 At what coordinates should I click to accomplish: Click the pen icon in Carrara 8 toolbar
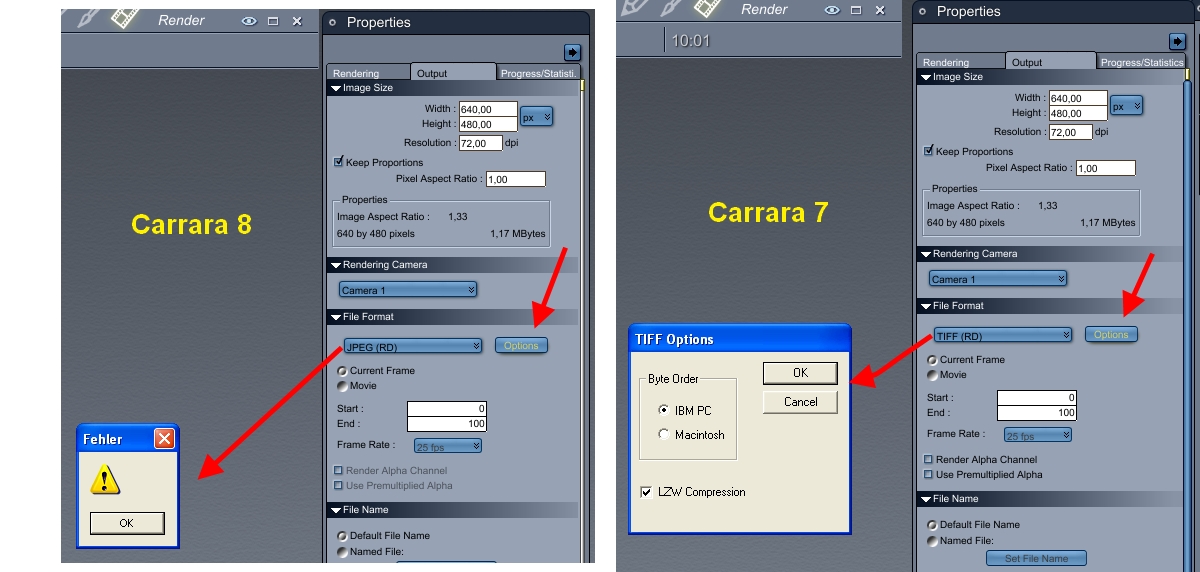(x=87, y=18)
